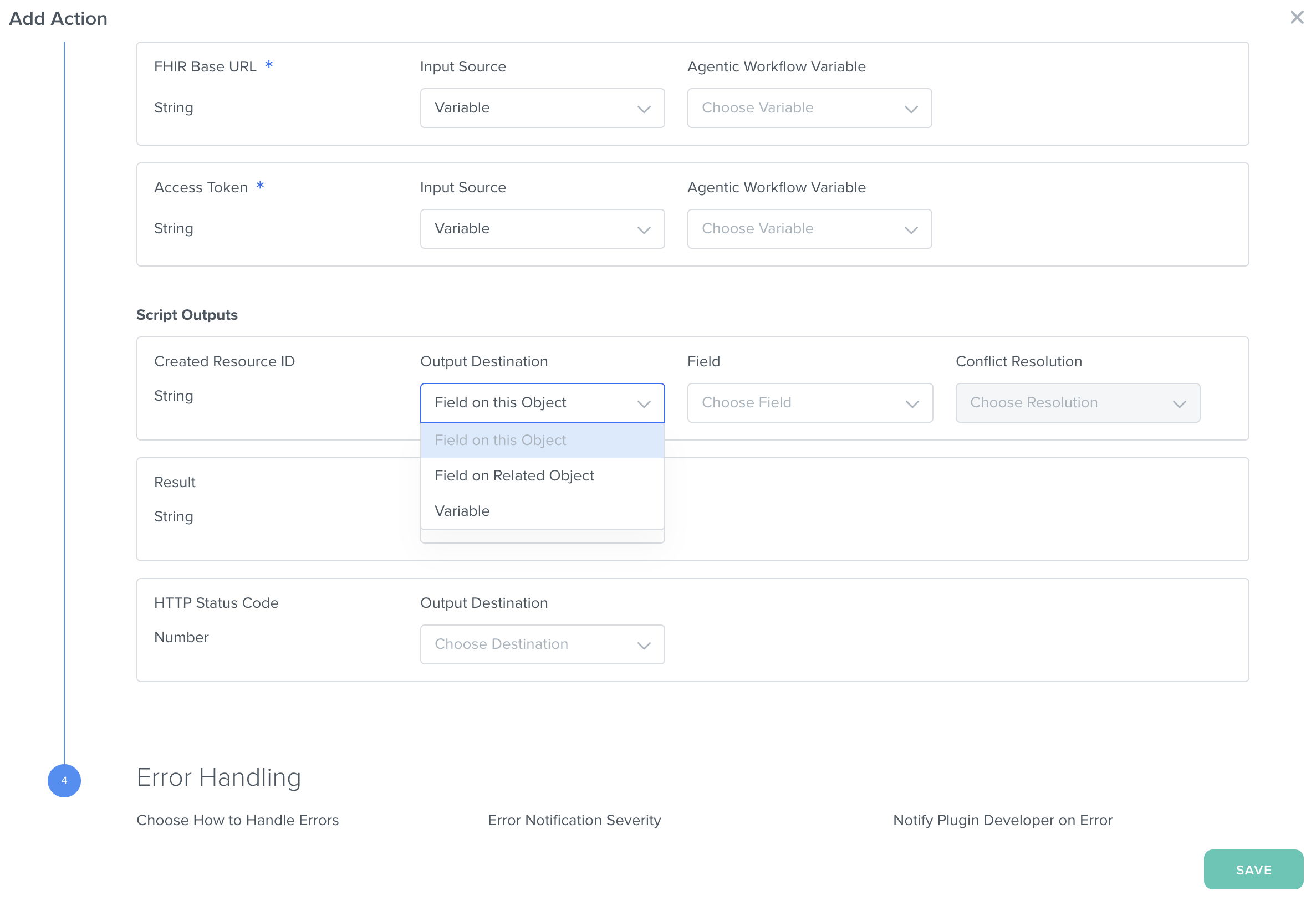
Task: Click the 'Access Token' label
Action: (x=201, y=187)
